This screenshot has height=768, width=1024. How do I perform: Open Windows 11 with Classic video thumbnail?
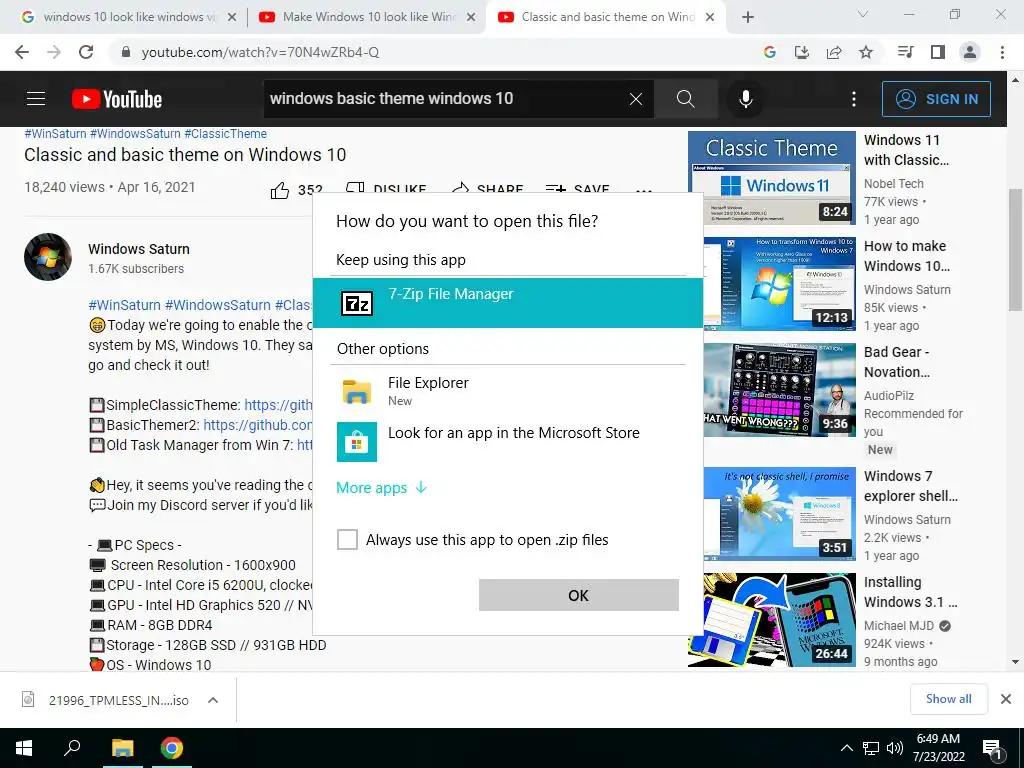click(x=771, y=178)
